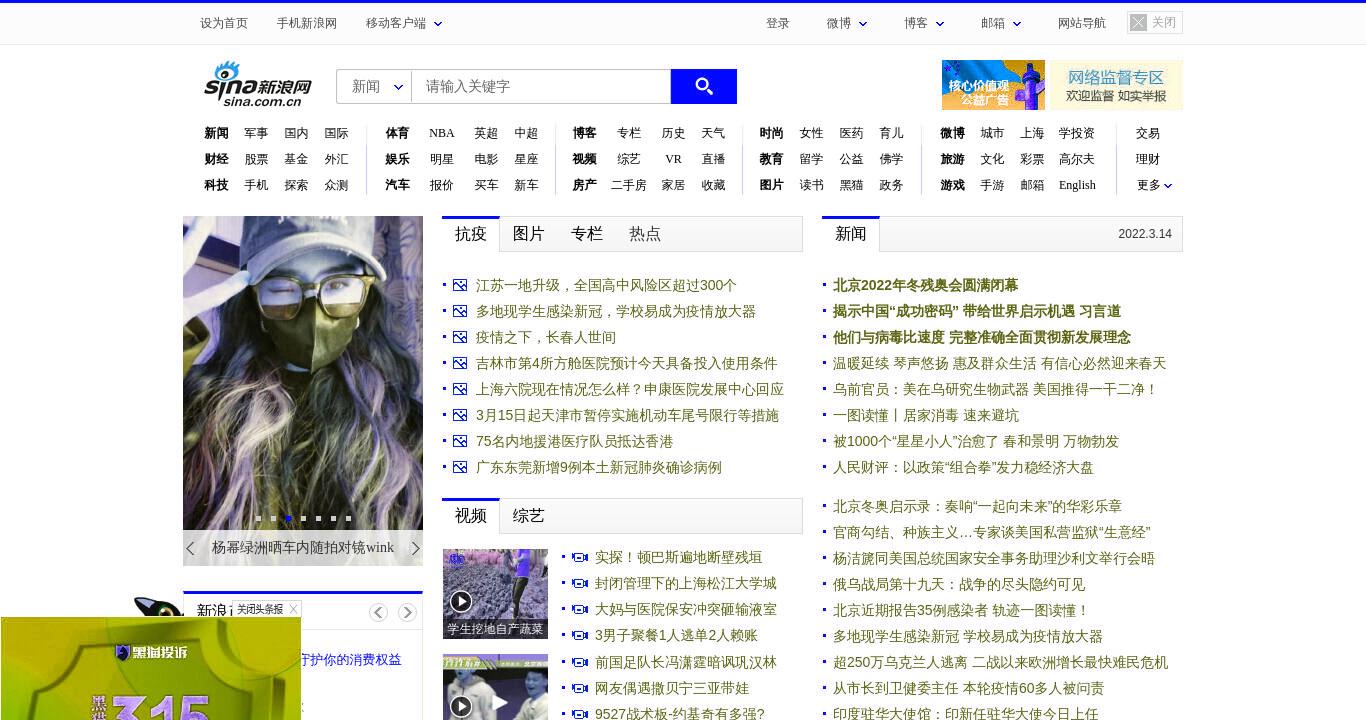
Task: Click left arrow in 新浪 panel header
Action: pyautogui.click(x=378, y=612)
